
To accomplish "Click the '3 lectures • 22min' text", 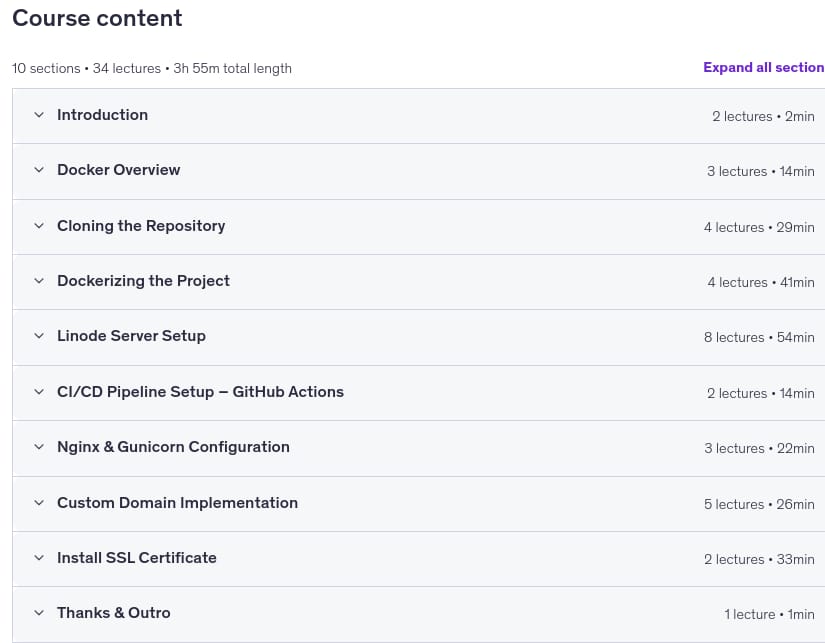I will click(759, 448).
